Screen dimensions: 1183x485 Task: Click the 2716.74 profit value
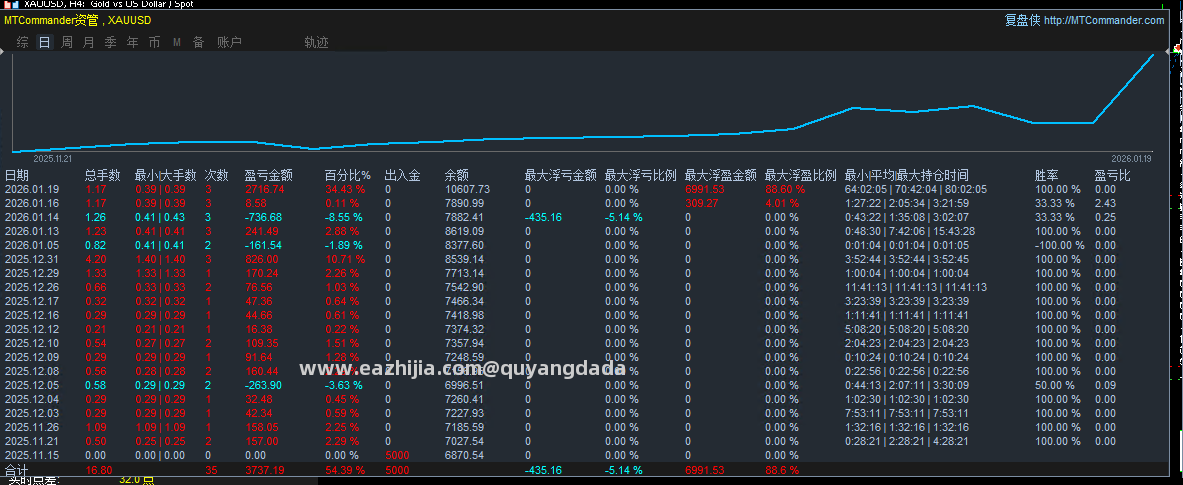pos(265,189)
